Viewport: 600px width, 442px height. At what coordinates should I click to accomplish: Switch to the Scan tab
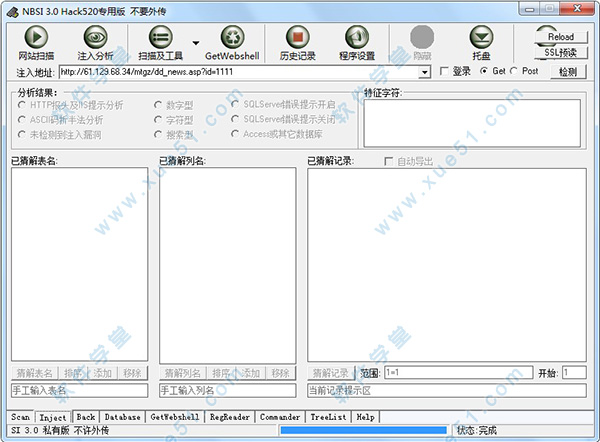pyautogui.click(x=20, y=417)
